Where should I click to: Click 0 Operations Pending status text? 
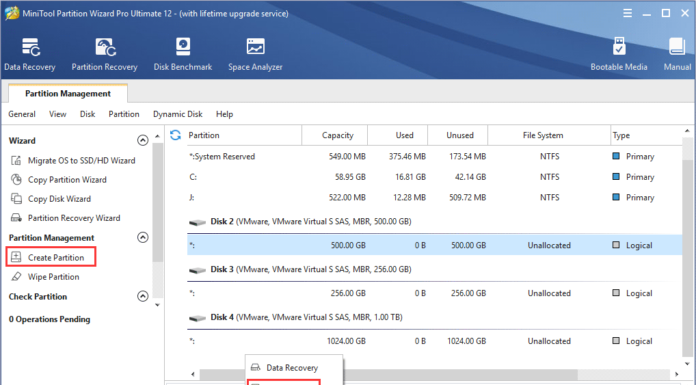click(x=49, y=319)
